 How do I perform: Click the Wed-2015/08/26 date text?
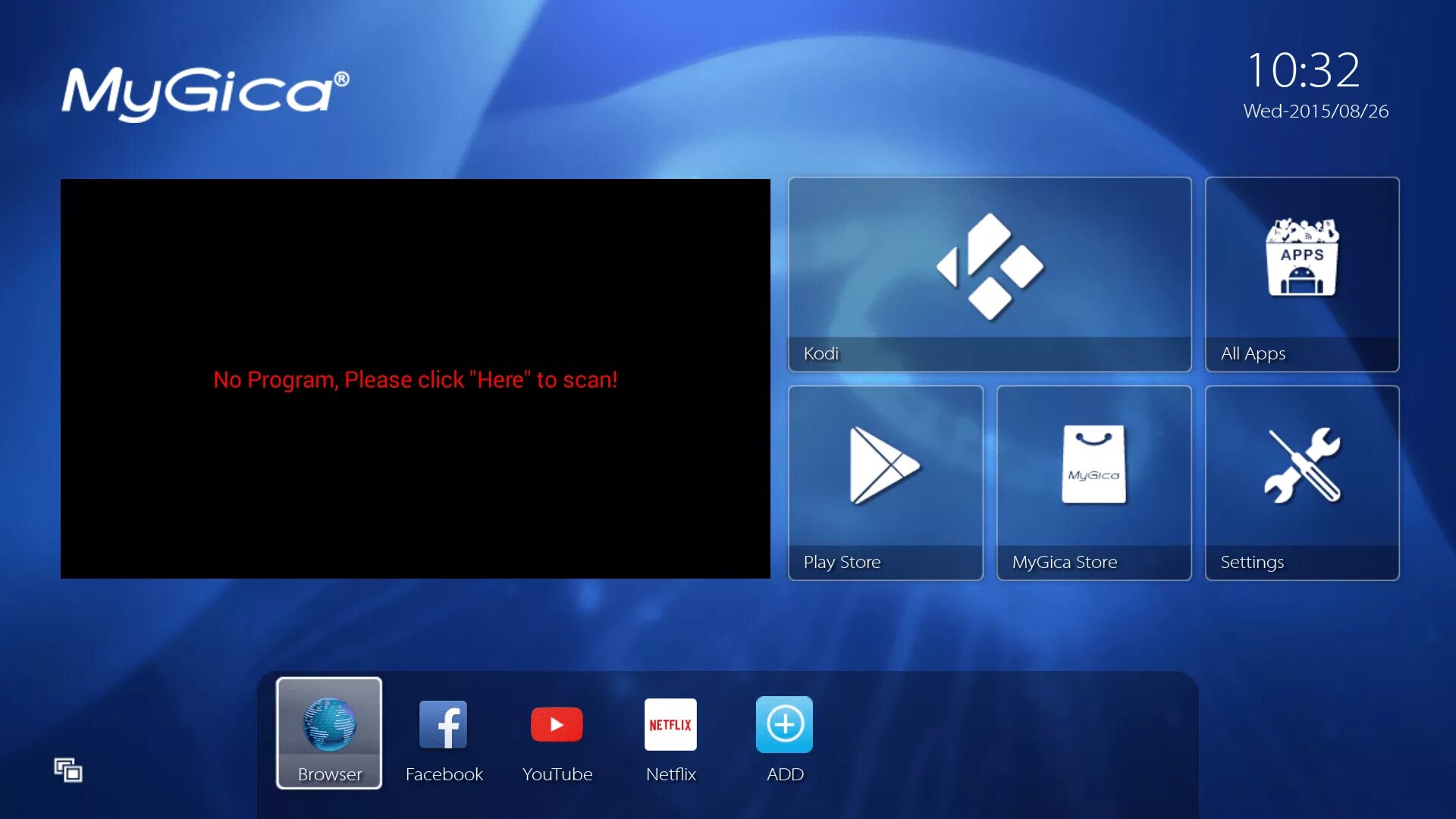1316,111
